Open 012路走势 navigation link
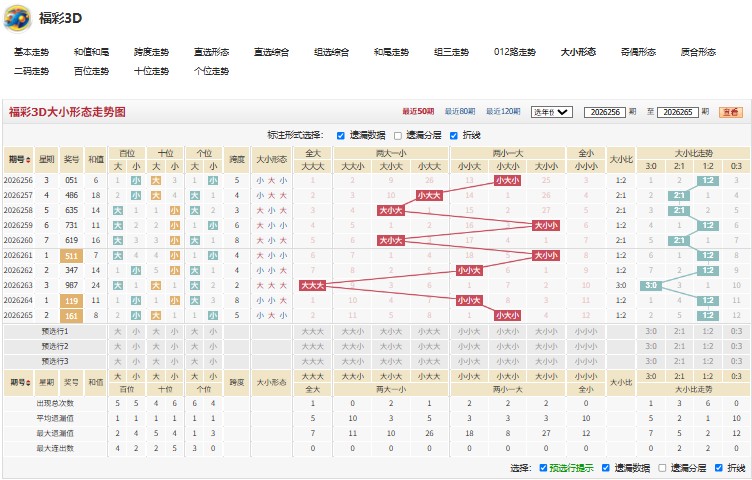 pyautogui.click(x=515, y=52)
